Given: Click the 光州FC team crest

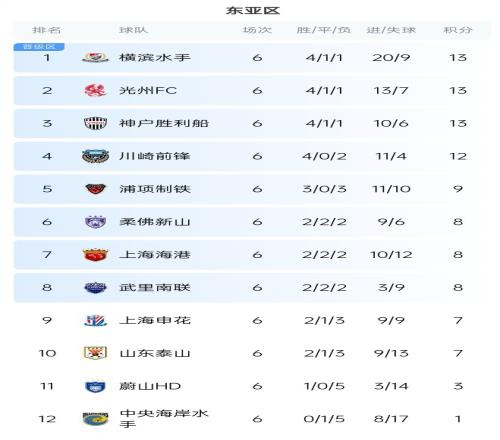Looking at the screenshot, I should pyautogui.click(x=95, y=90).
